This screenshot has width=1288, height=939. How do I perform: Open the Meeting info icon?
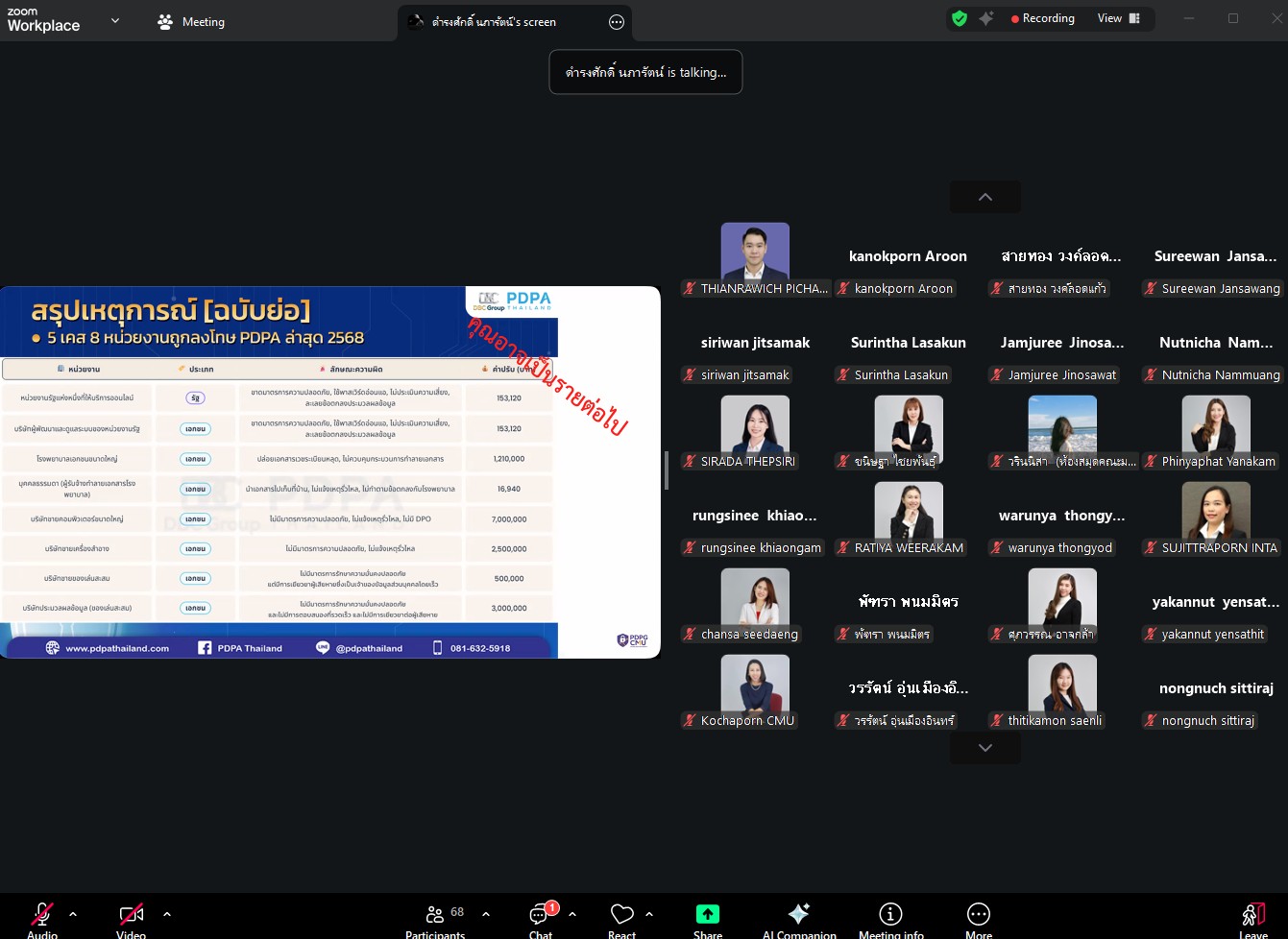pyautogui.click(x=890, y=919)
